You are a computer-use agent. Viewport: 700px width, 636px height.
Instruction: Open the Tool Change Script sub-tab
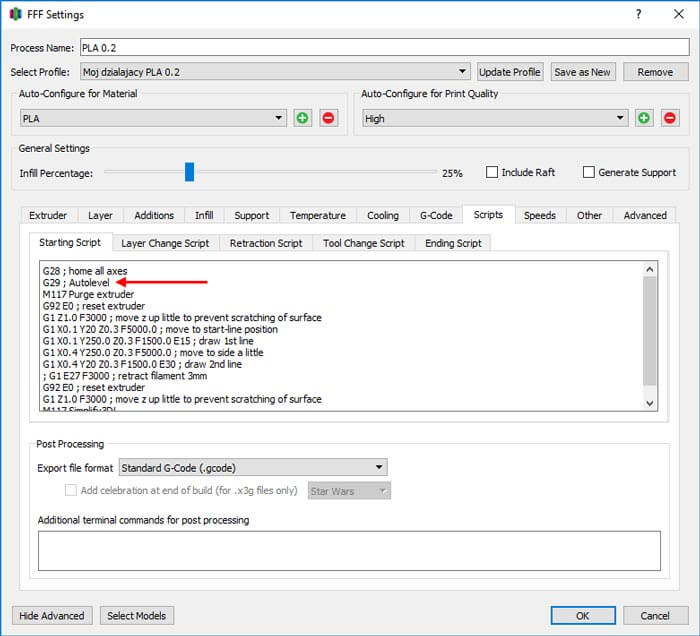(364, 243)
